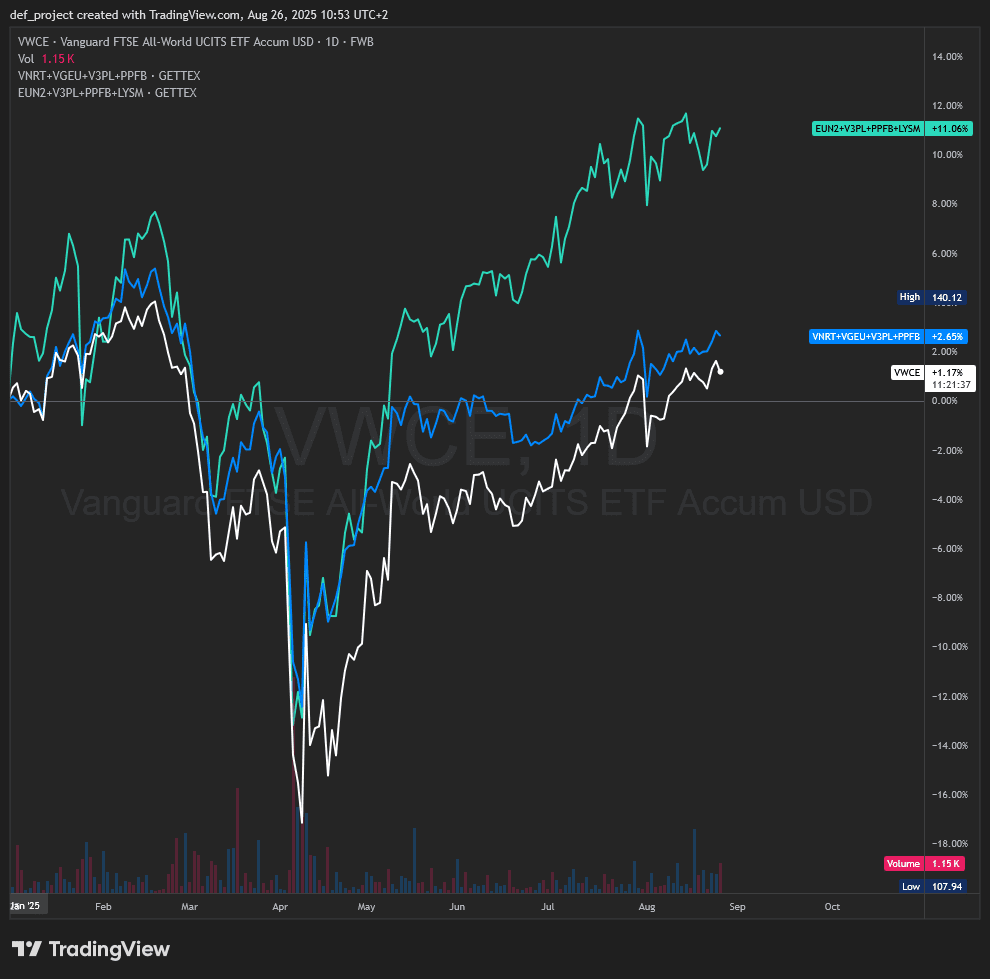Click the Jan '25 date label
This screenshot has height=979, width=990.
(x=25, y=906)
